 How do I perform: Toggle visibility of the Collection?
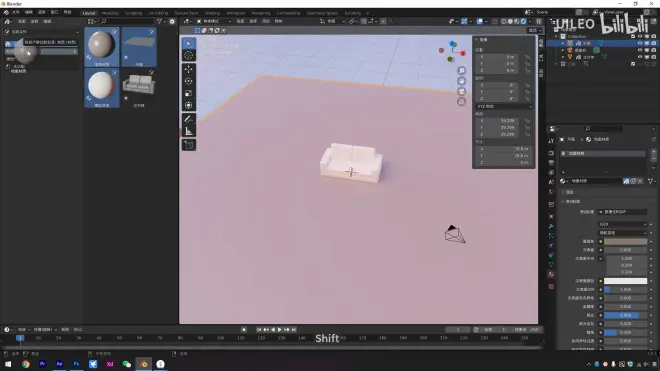(x=640, y=37)
